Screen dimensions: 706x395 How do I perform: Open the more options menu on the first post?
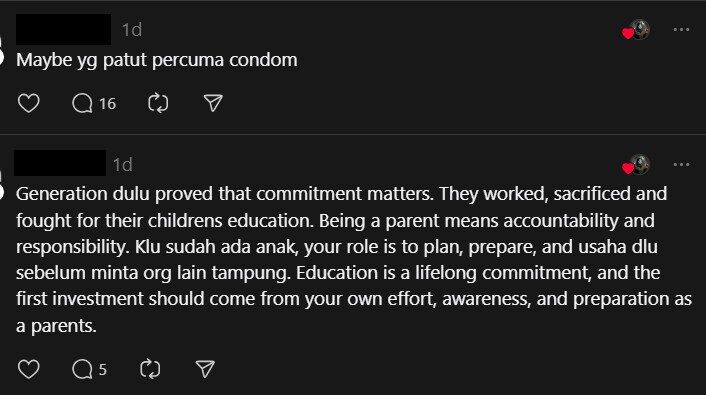pos(681,30)
